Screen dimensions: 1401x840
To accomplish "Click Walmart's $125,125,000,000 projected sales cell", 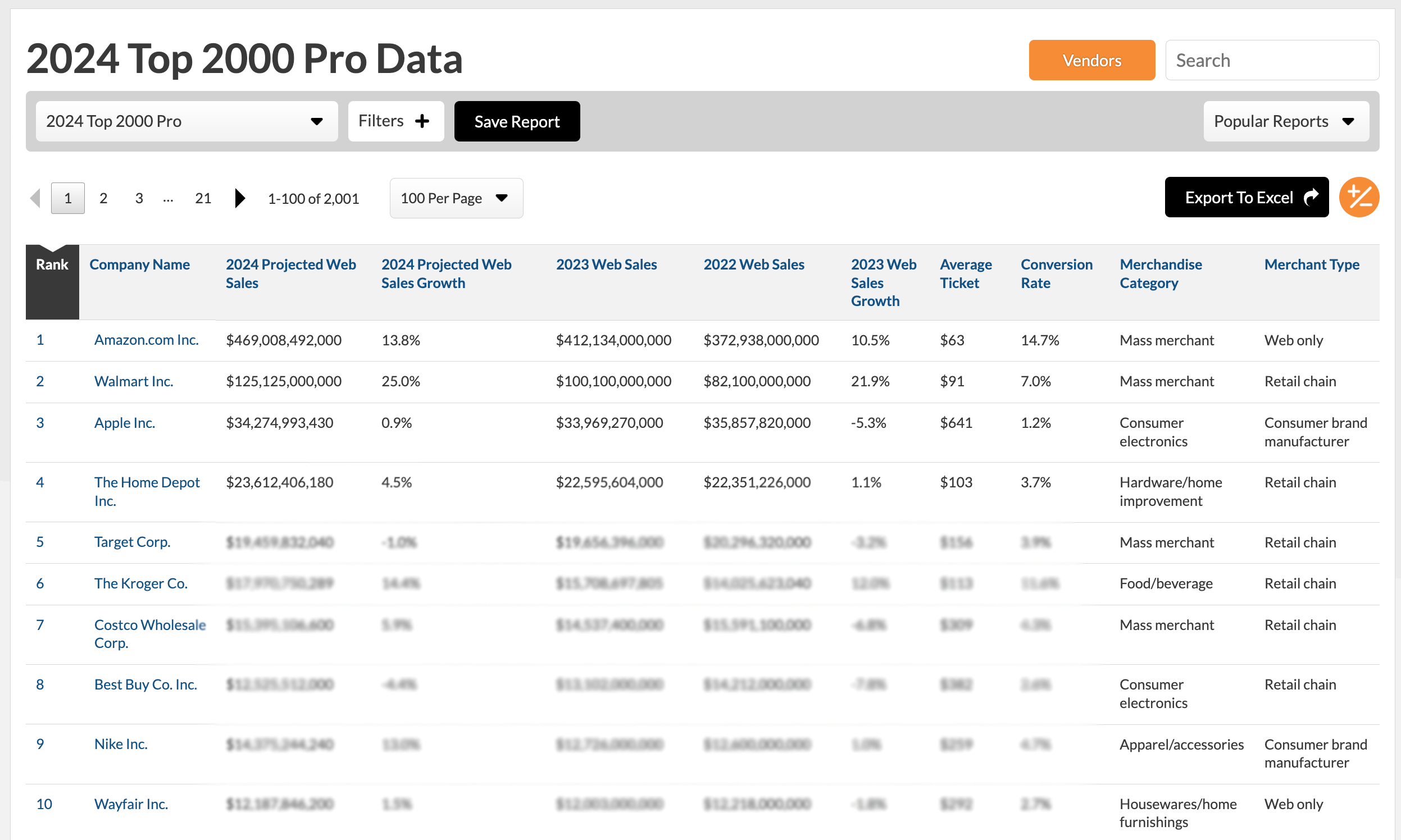I will tap(283, 381).
